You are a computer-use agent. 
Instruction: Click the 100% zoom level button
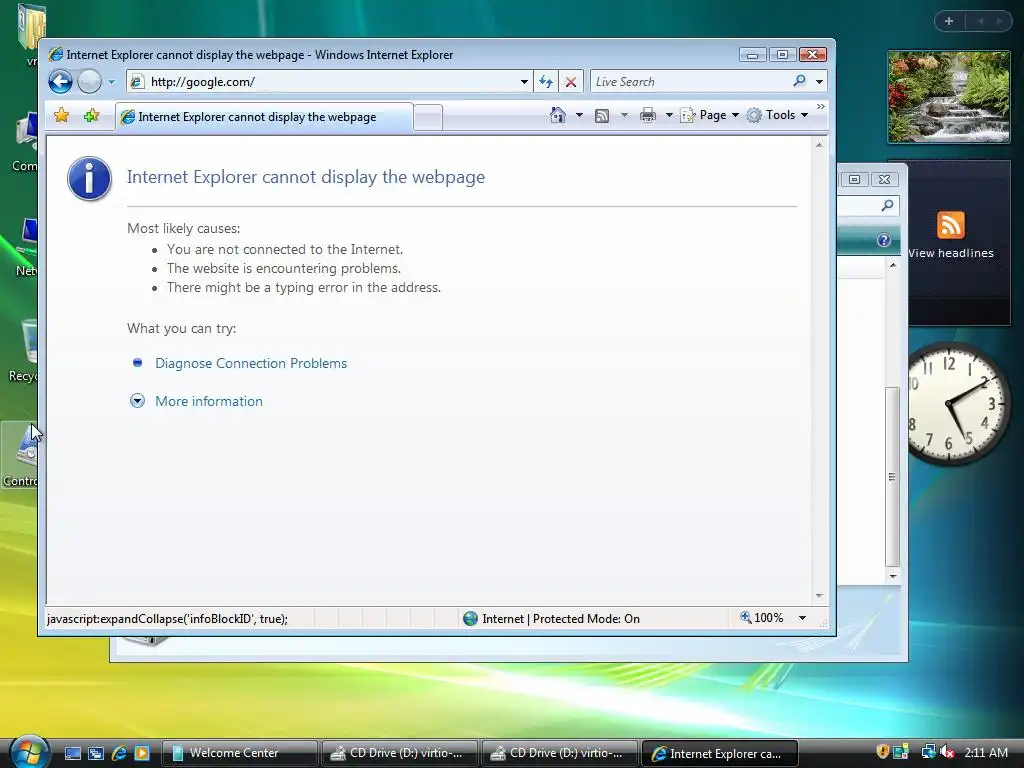[761, 618]
